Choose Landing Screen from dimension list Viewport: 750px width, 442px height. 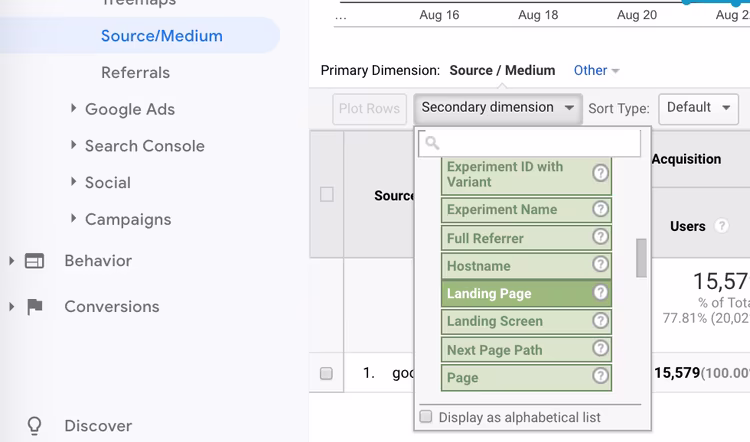coord(526,321)
